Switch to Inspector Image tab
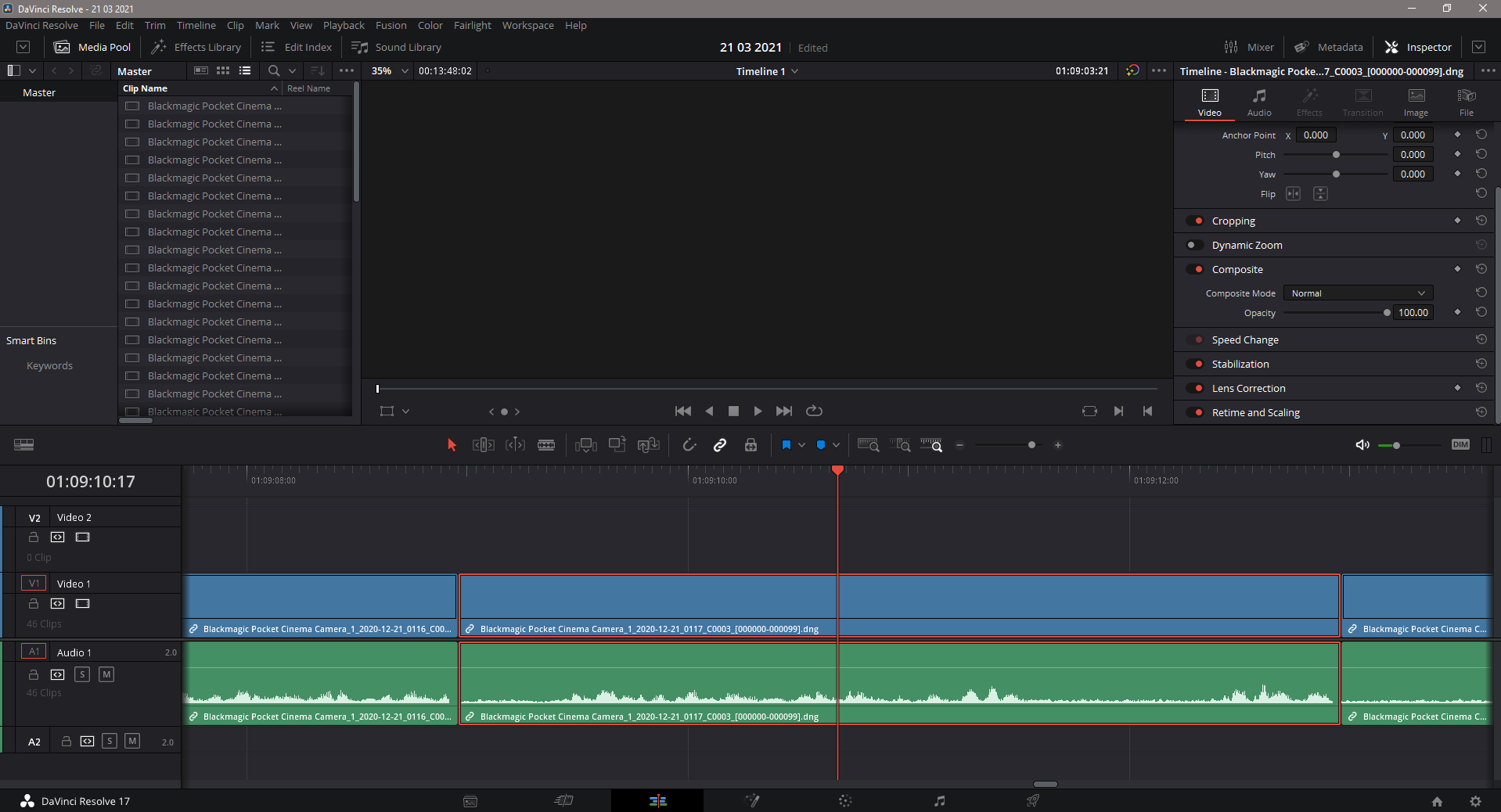Screen dimensions: 1501x812 point(1416,102)
